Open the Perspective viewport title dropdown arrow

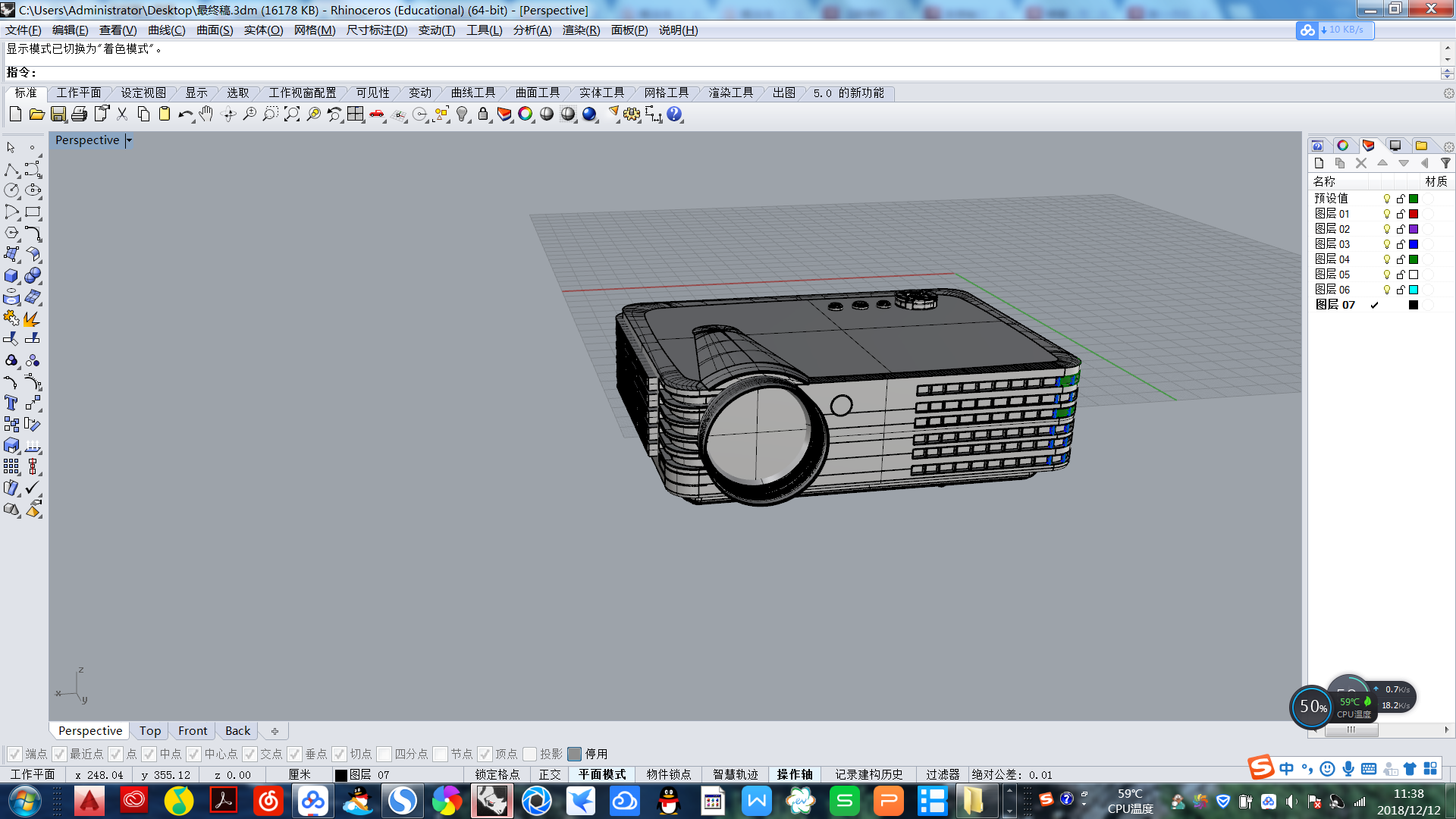pos(129,140)
